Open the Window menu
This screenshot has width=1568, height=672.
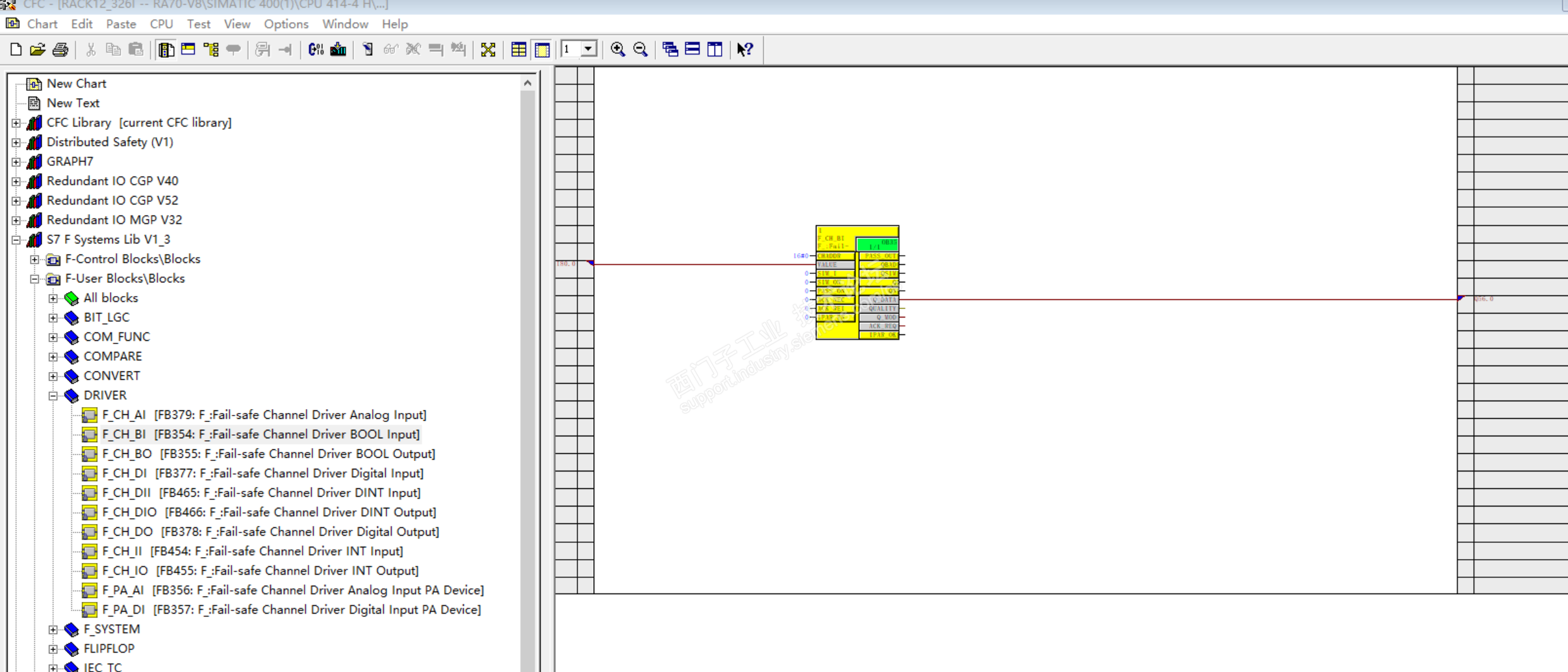[x=345, y=24]
